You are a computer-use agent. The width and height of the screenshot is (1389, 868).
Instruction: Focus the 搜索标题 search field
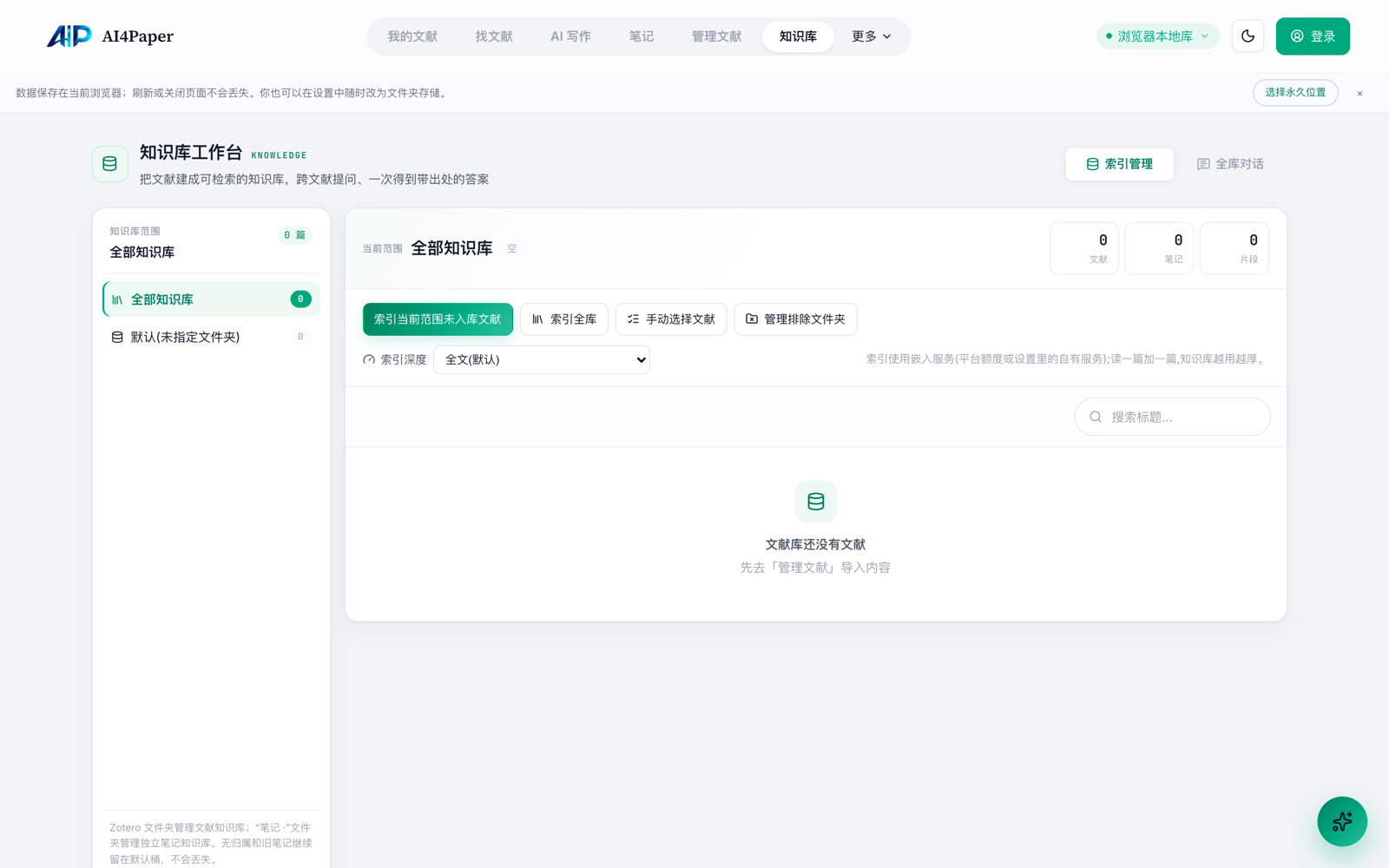[1173, 417]
